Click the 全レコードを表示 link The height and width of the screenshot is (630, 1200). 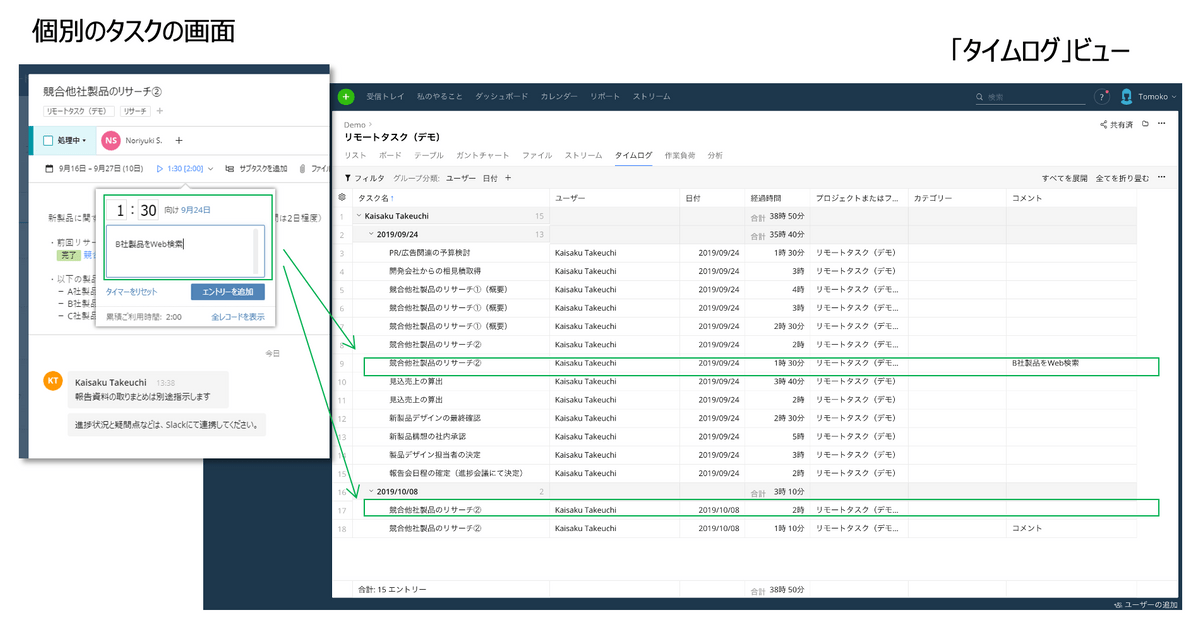click(238, 317)
